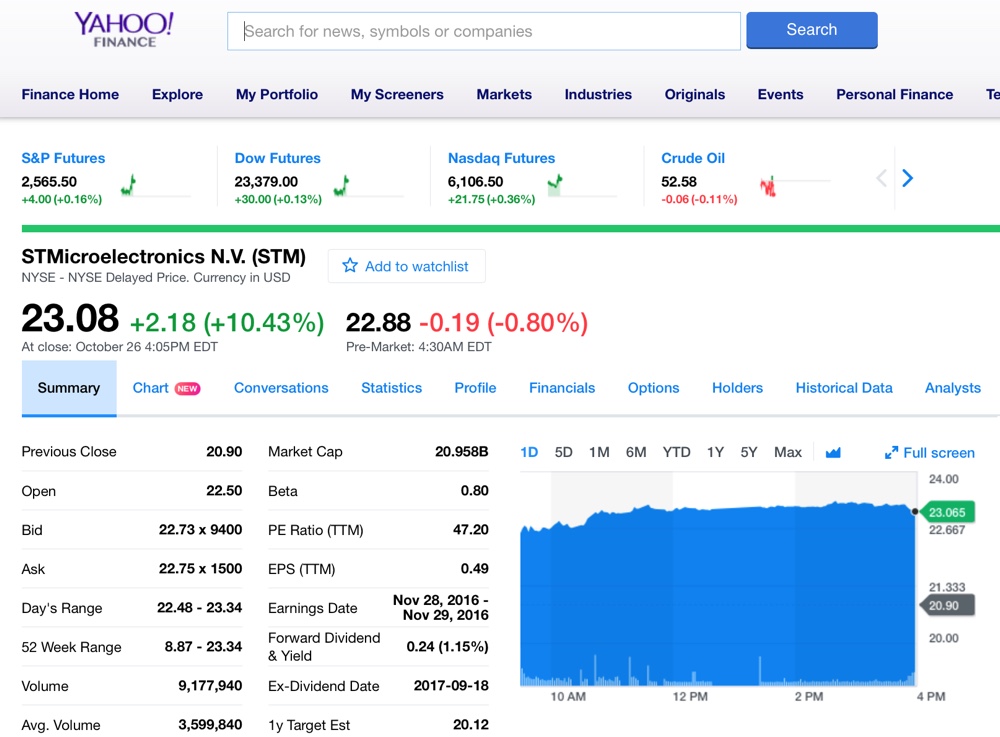Select the 5Y chart range

[749, 453]
